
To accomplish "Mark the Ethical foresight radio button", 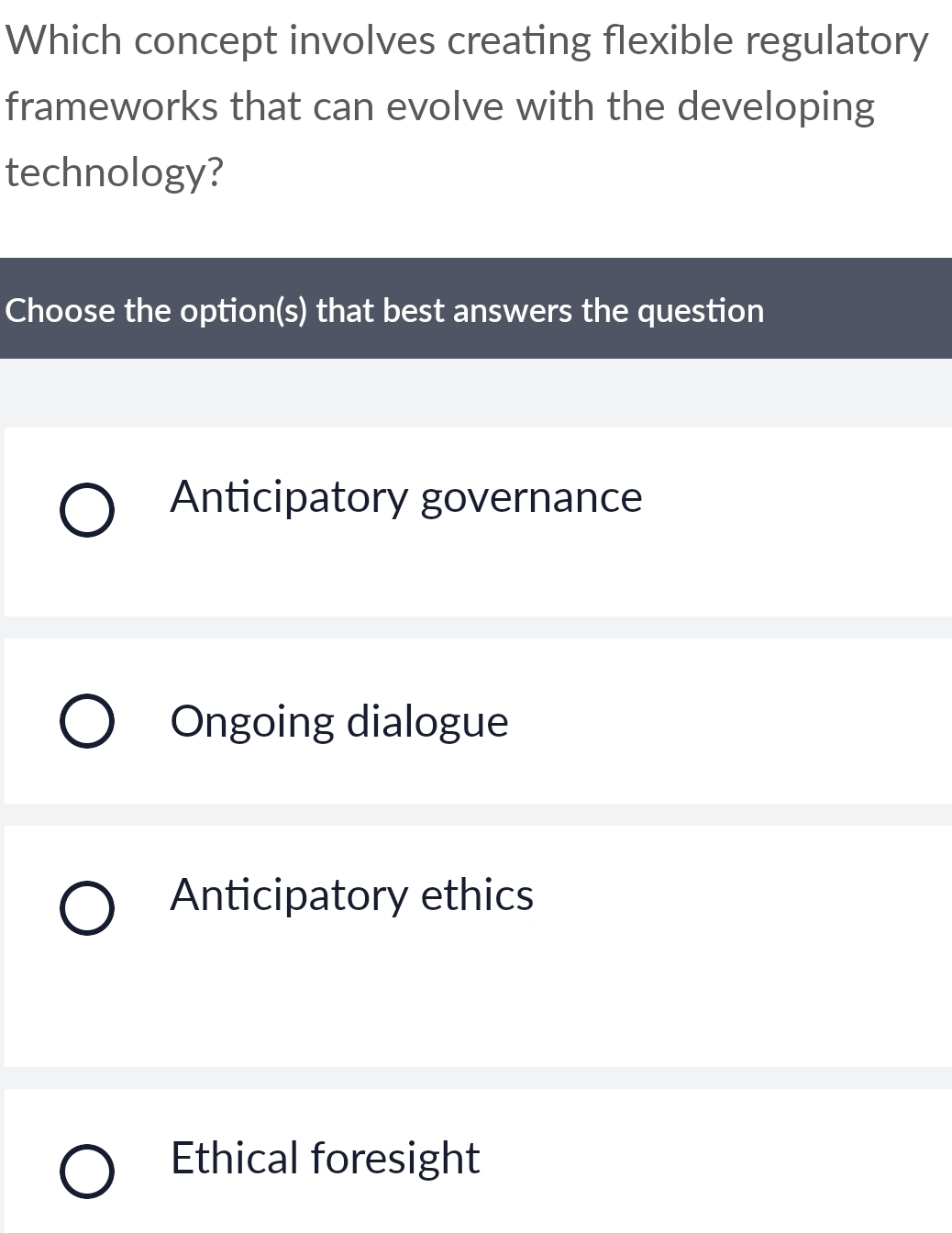I will click(x=87, y=1172).
